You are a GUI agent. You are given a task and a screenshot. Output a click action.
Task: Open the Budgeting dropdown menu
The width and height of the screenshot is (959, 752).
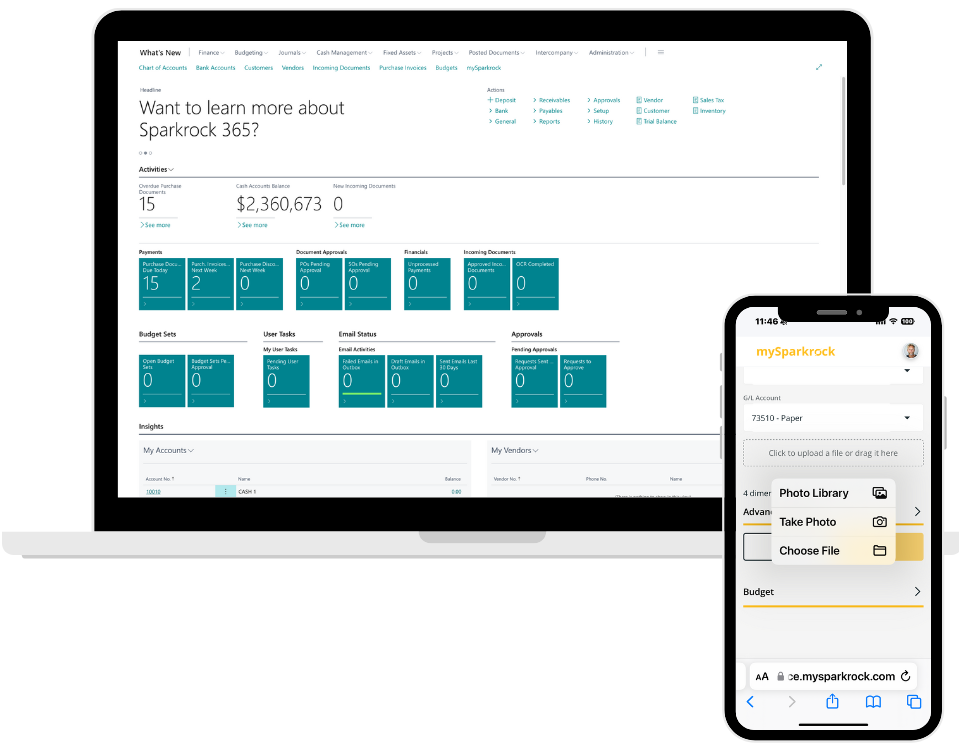pos(251,53)
